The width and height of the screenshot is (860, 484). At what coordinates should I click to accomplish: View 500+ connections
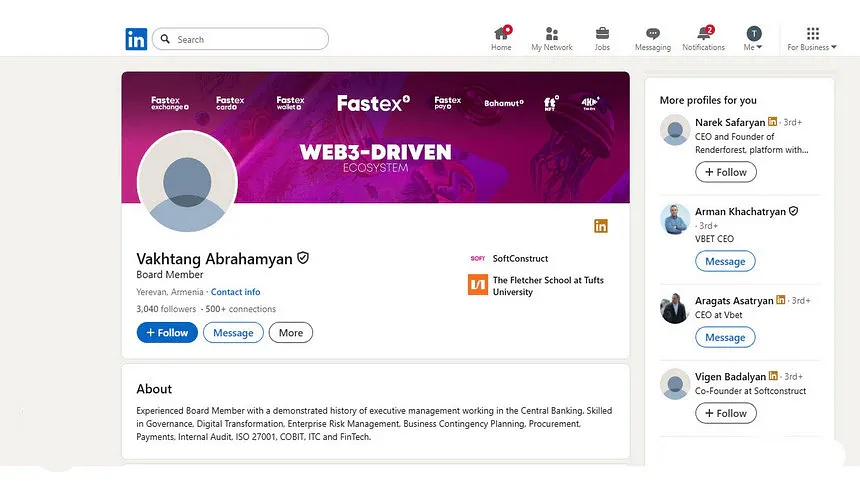pyautogui.click(x=240, y=309)
